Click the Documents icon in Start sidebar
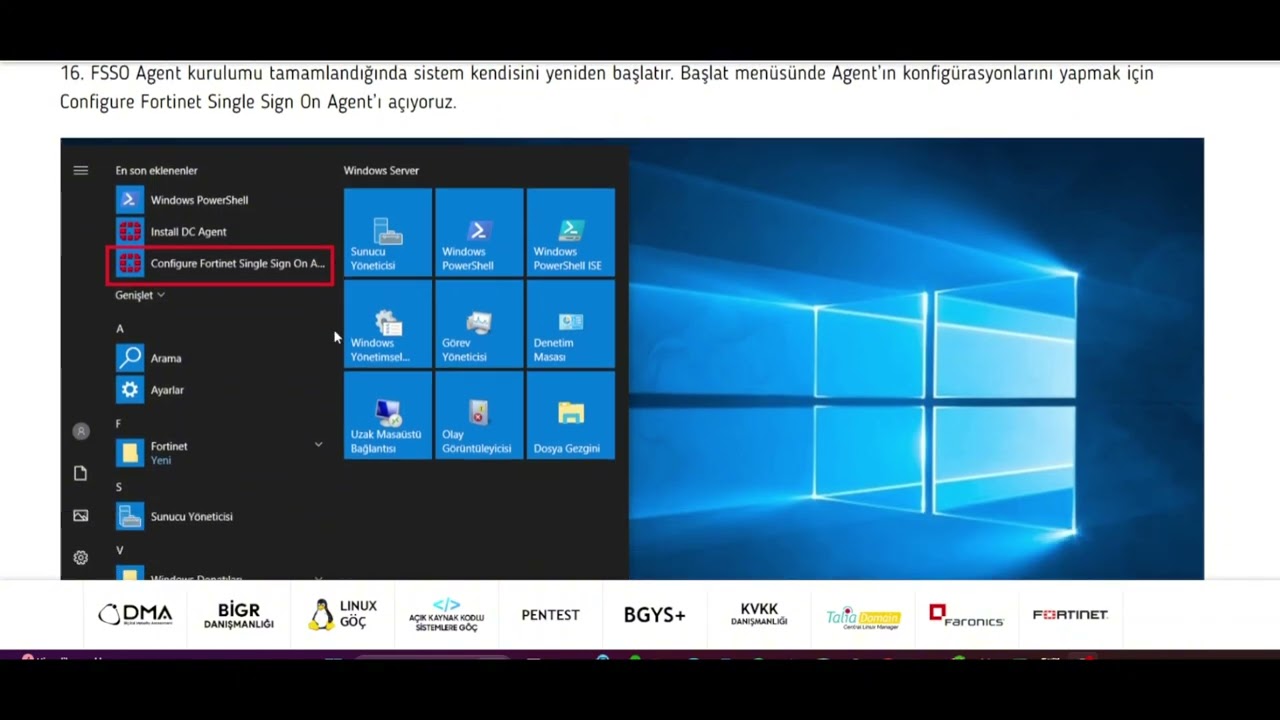 click(x=81, y=473)
